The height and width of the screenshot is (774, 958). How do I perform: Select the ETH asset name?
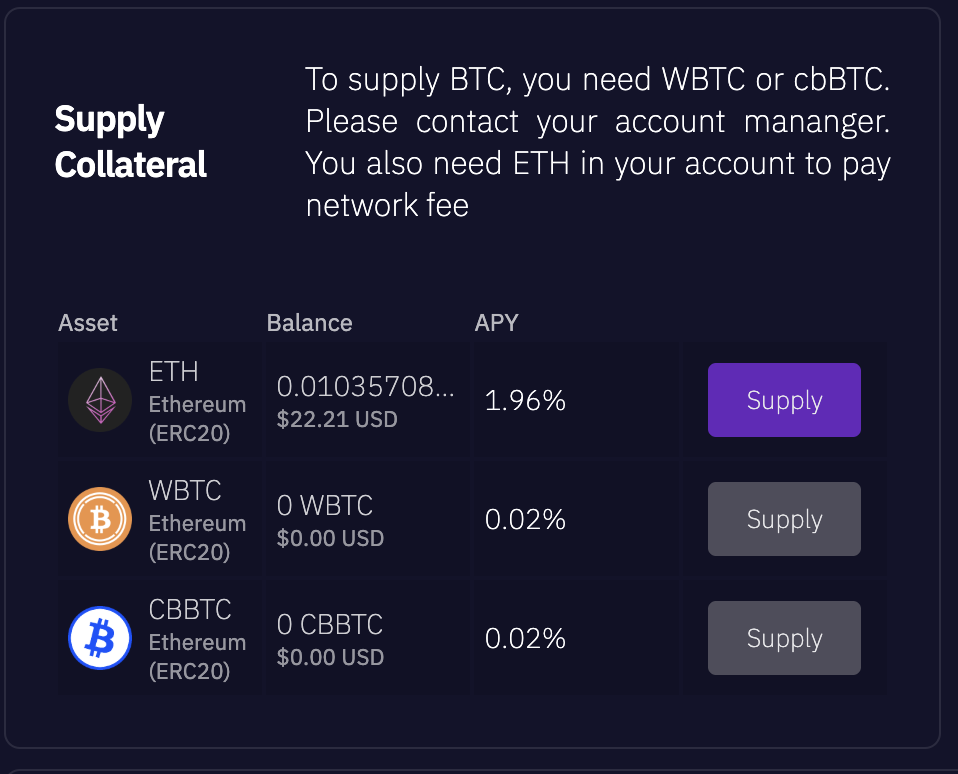174,371
